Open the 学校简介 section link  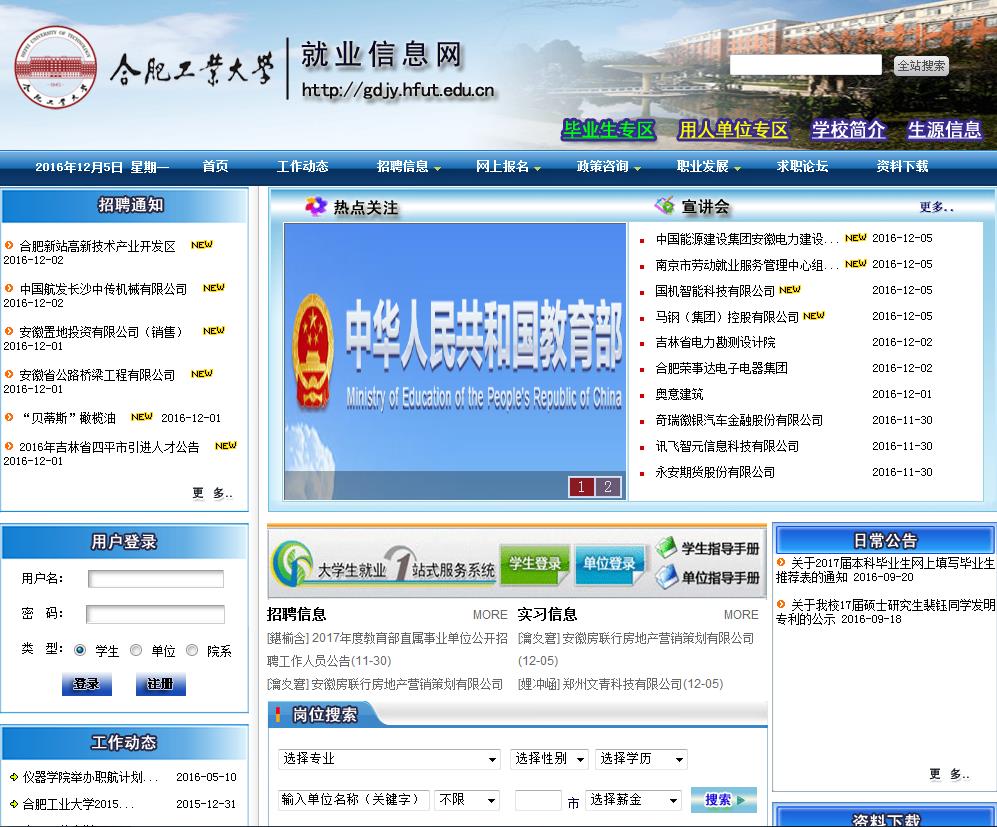[848, 130]
